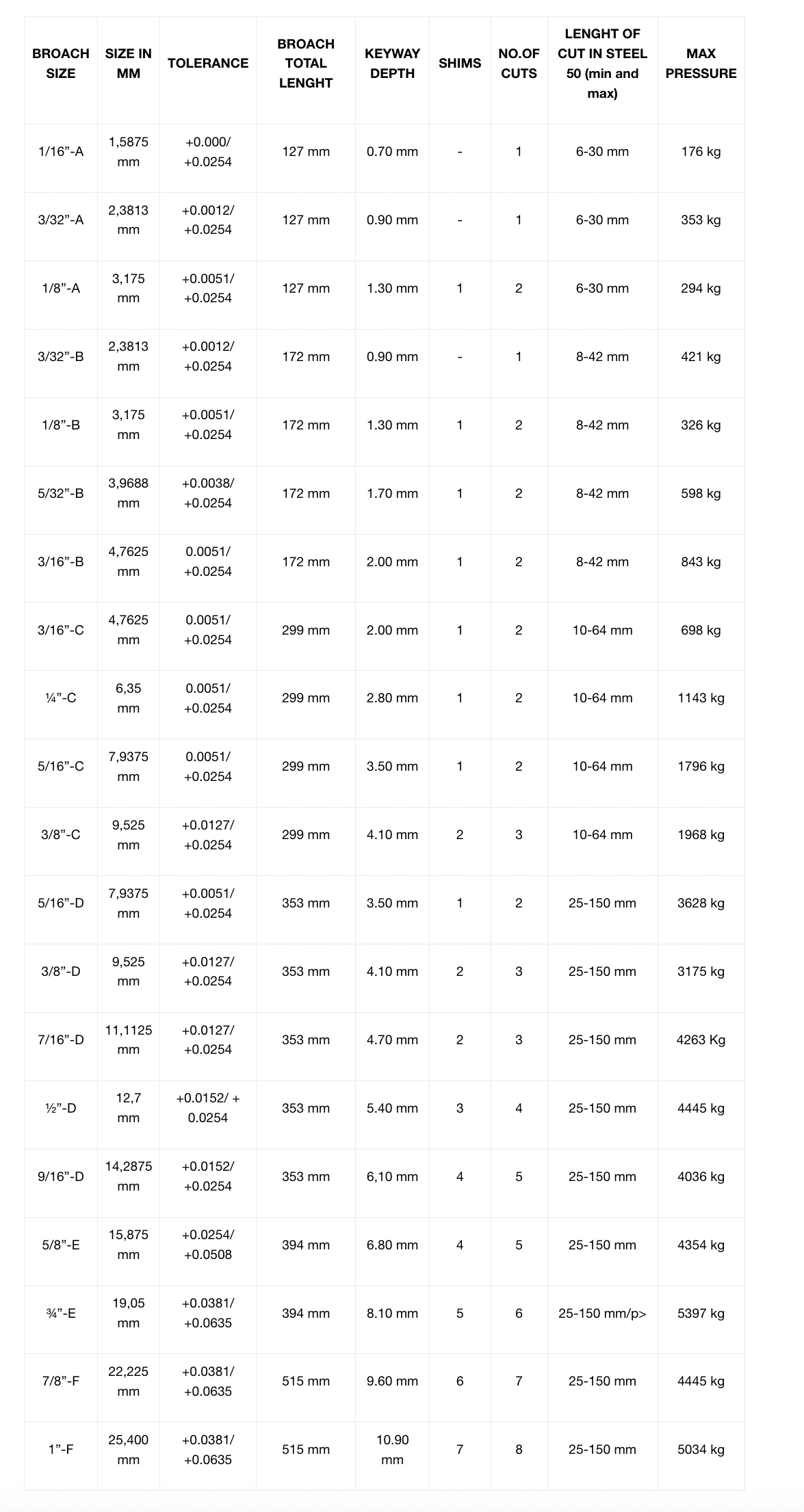Select the TOLERANCE column header

pyautogui.click(x=208, y=64)
